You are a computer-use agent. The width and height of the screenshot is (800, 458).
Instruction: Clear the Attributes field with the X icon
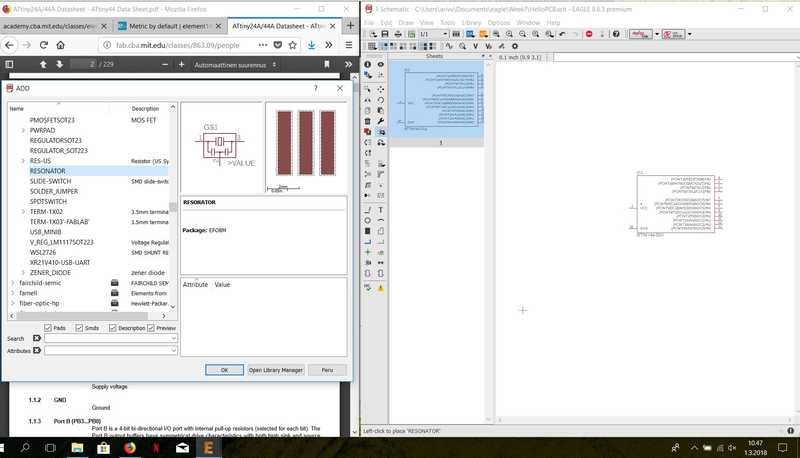(37, 350)
